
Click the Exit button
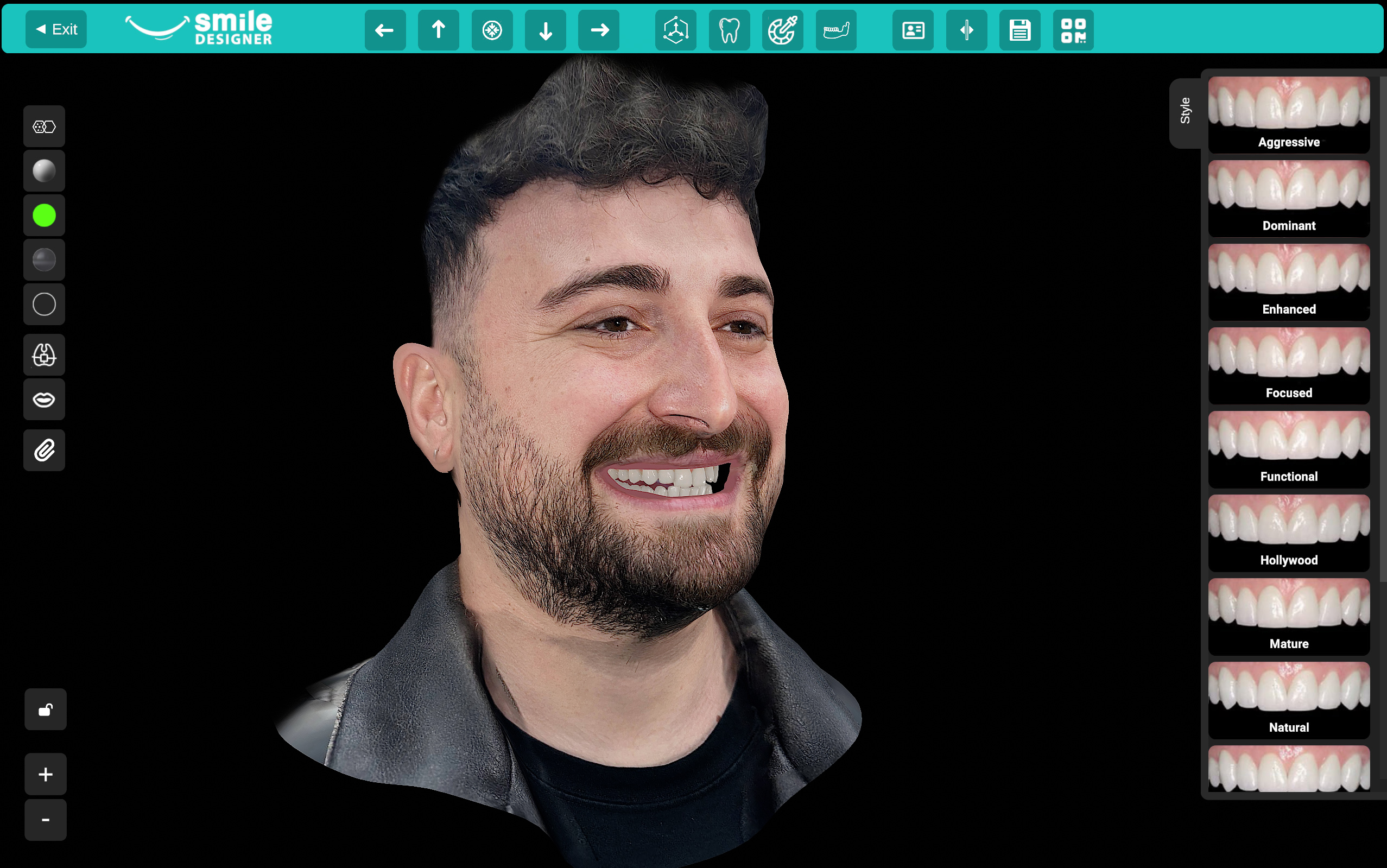56,29
